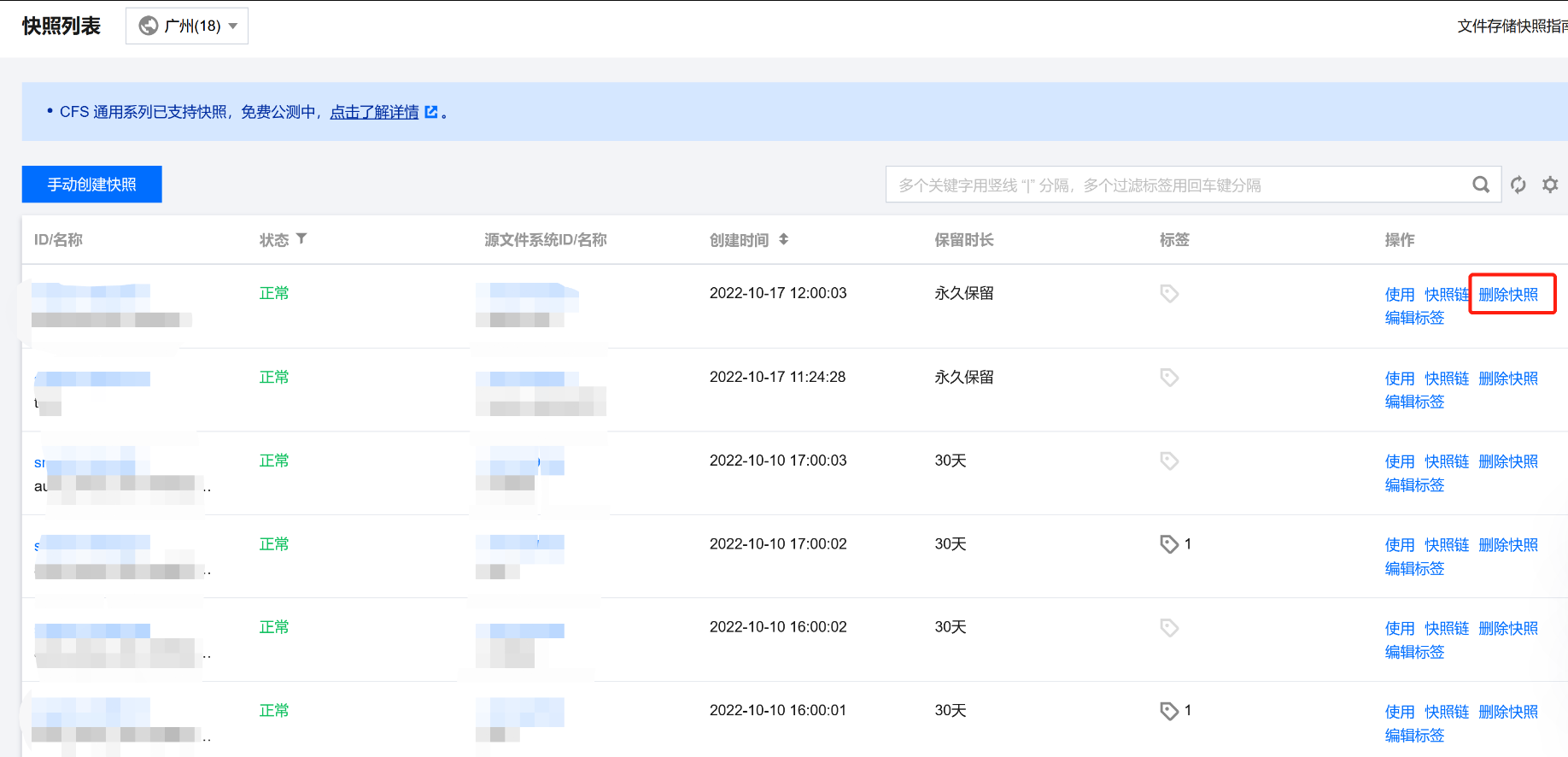Viewport: 1568px width, 757px height.
Task: Click 删除快照 for the 2022-10-10 16:00:02 snapshot
Action: tap(1508, 629)
